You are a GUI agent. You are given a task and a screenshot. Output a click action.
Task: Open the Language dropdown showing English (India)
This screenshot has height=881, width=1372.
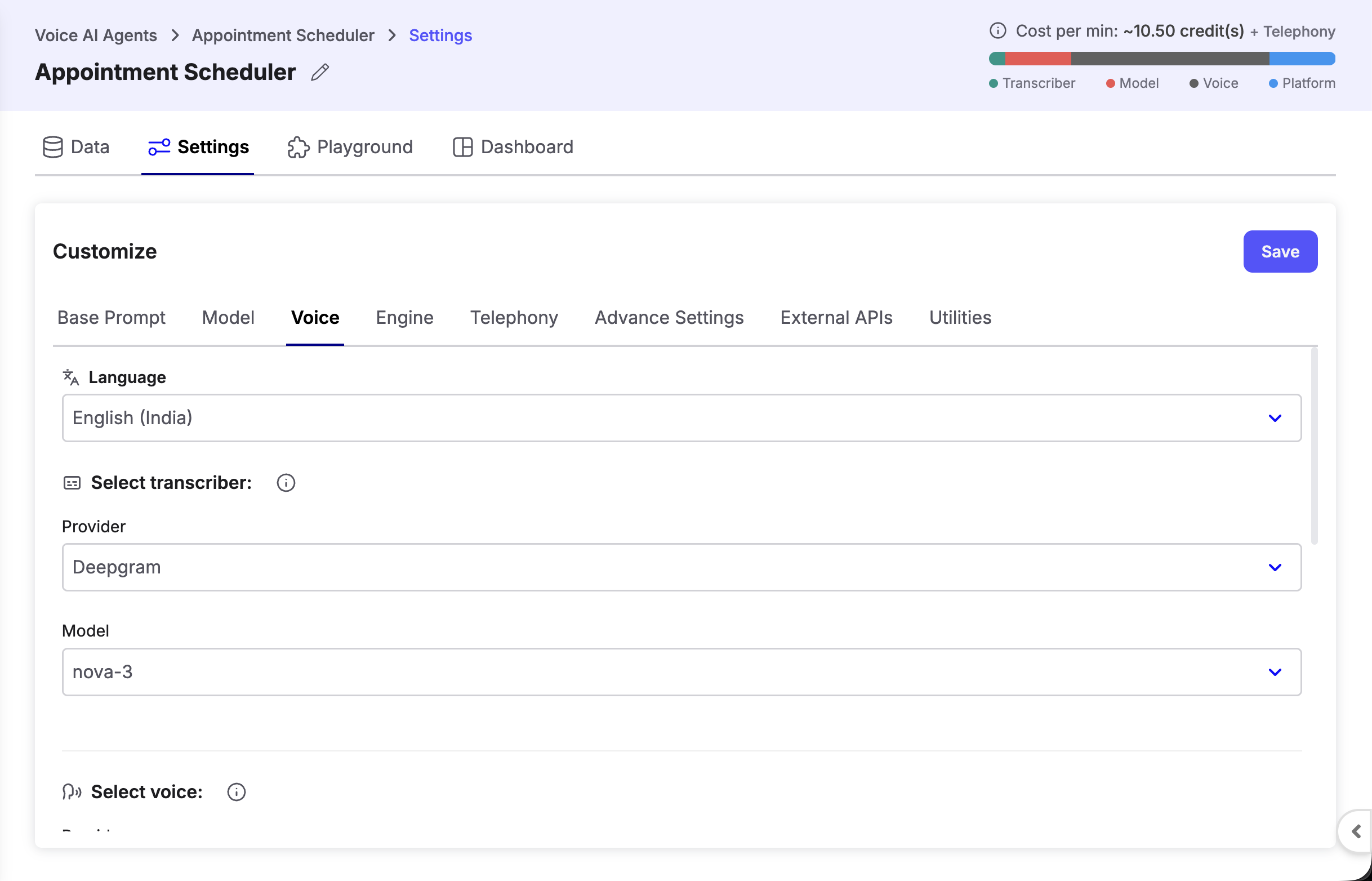click(x=681, y=417)
